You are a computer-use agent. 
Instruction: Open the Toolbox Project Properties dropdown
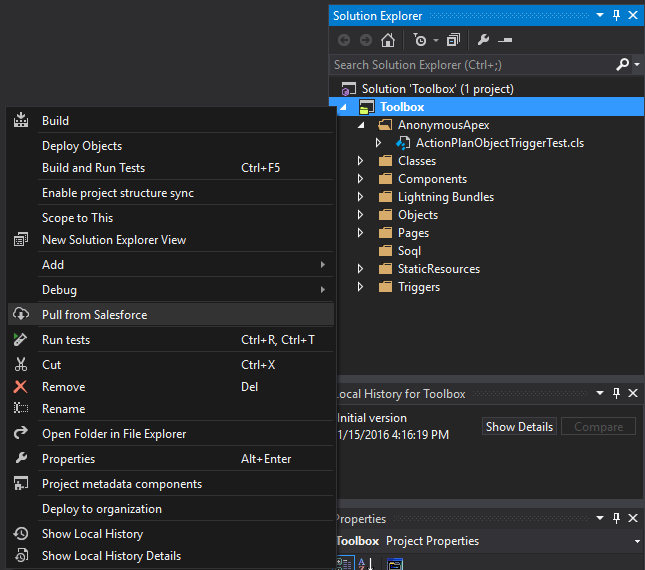tap(638, 541)
